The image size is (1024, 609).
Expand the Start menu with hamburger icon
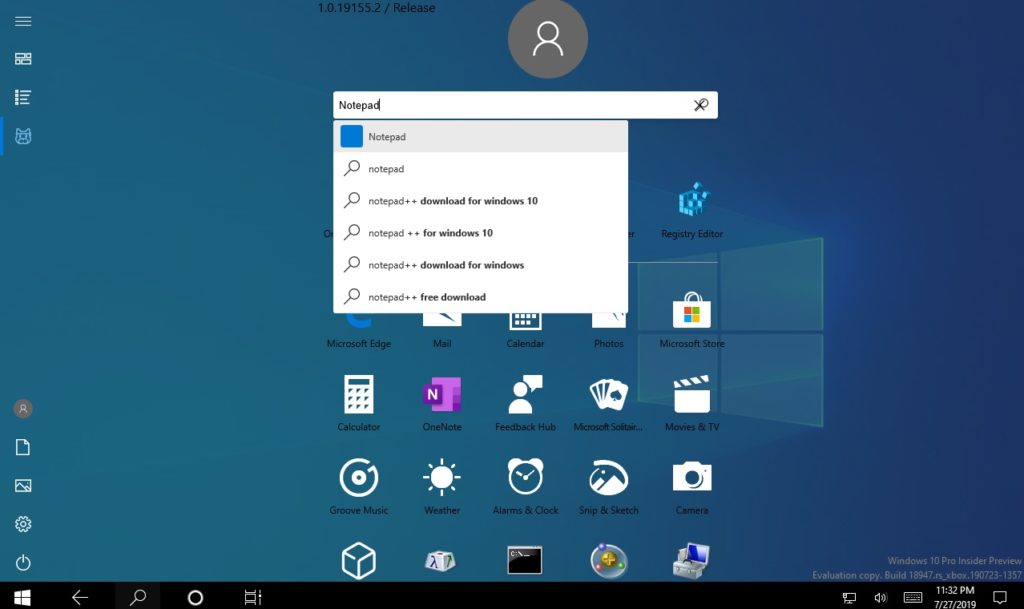pyautogui.click(x=22, y=21)
